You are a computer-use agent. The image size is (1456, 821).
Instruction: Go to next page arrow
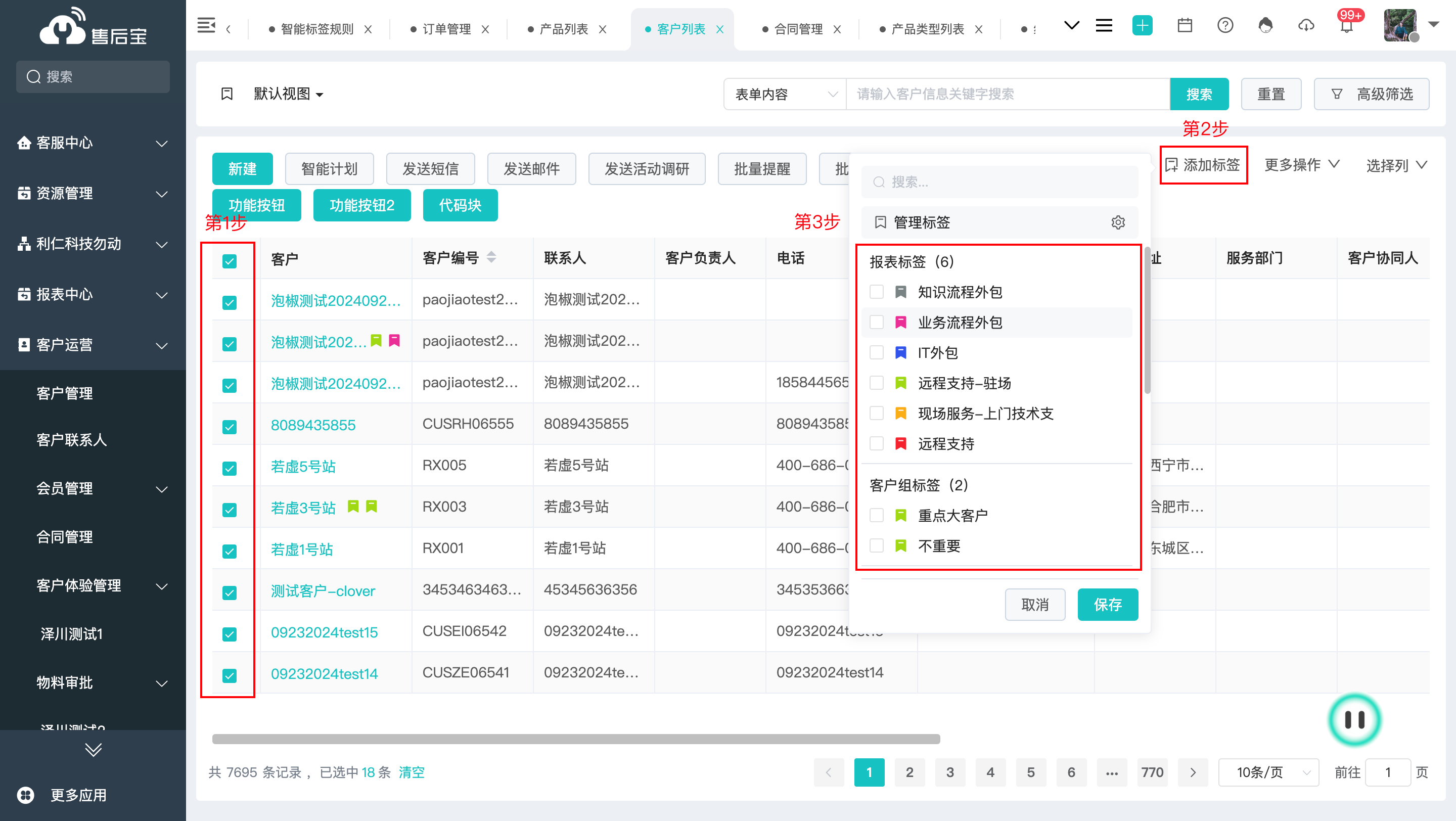pos(1193,772)
